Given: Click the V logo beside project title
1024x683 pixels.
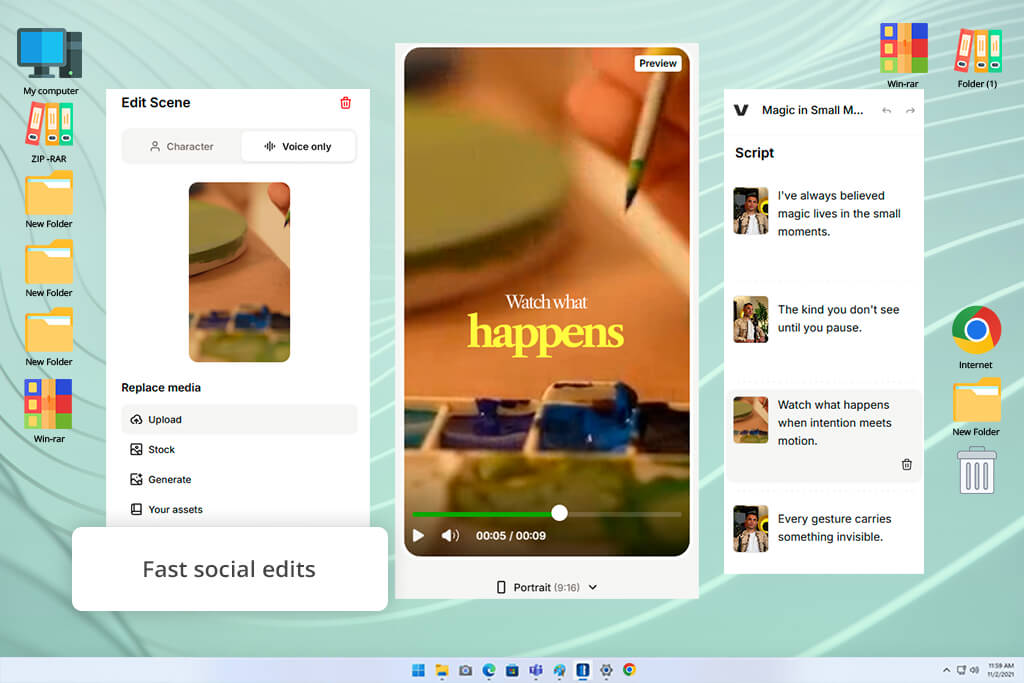Looking at the screenshot, I should click(x=741, y=110).
